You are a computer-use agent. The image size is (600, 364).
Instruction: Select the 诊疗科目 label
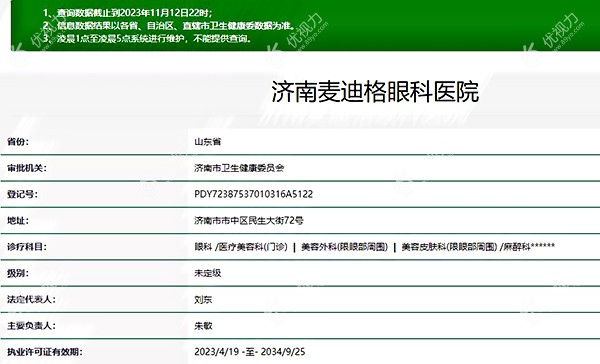[26, 247]
